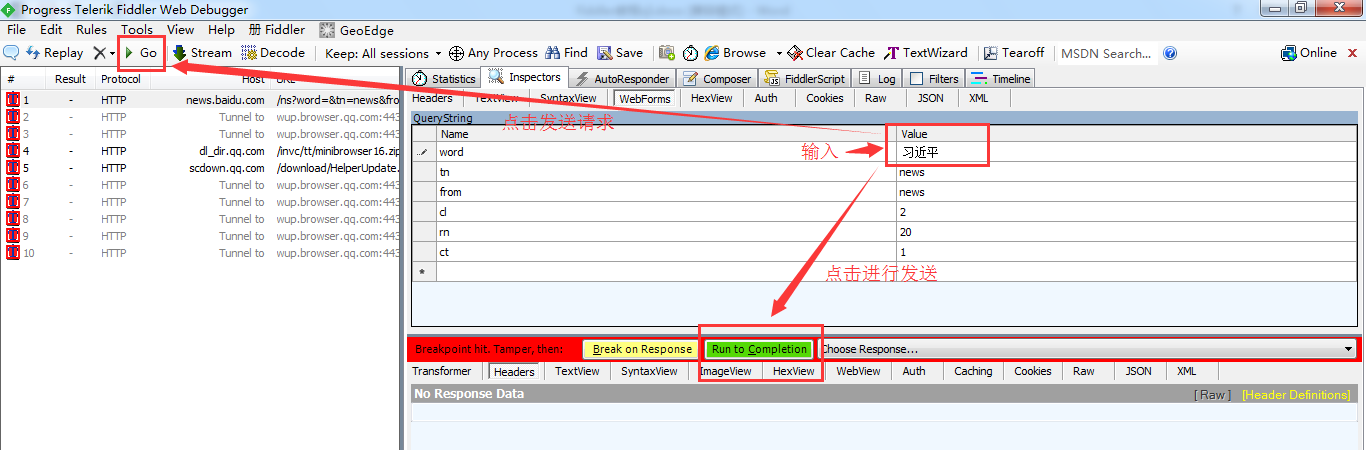Click the GeoEdge menu item
This screenshot has width=1366, height=450.
pos(356,30)
